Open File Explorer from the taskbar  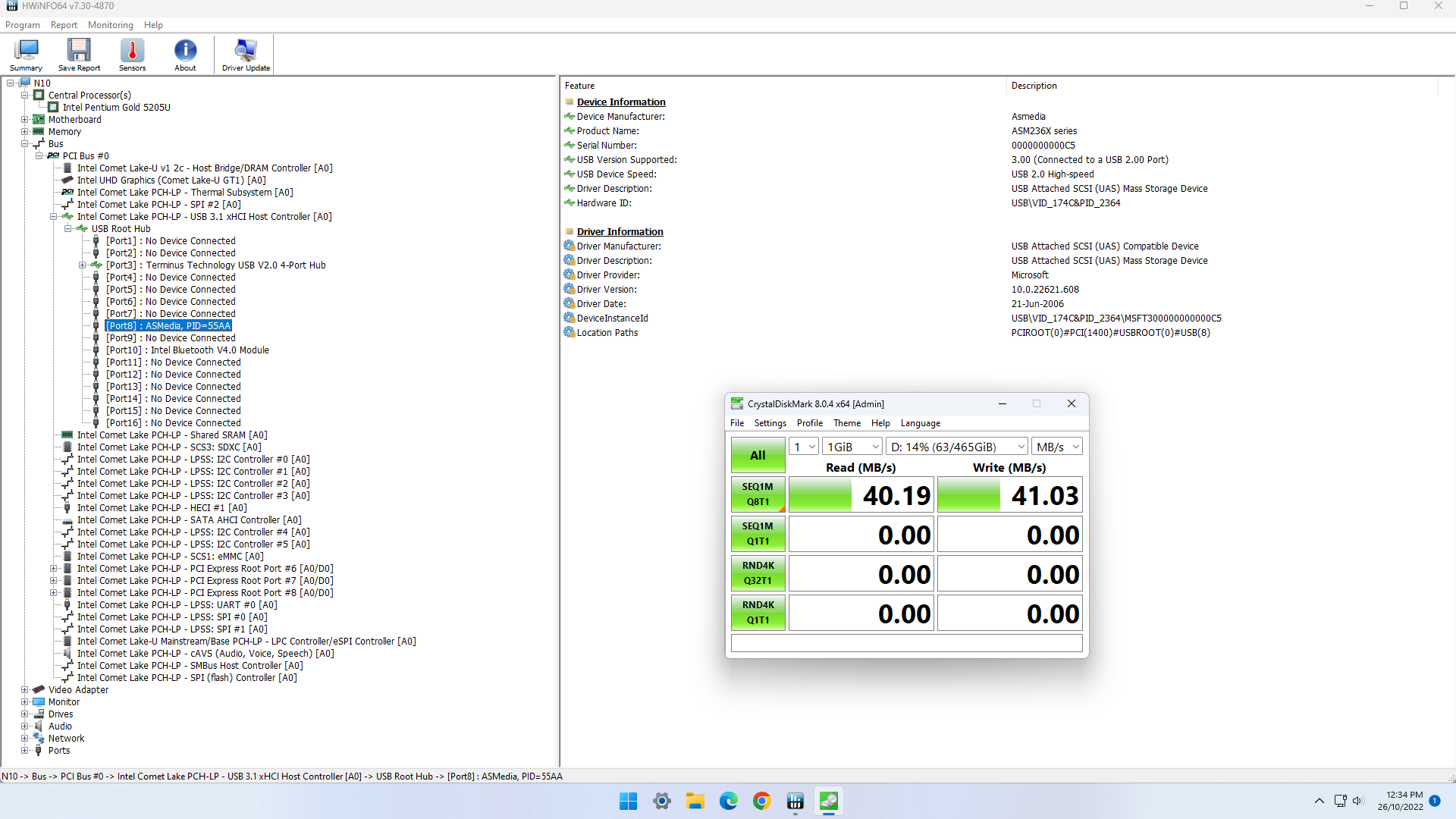695,801
